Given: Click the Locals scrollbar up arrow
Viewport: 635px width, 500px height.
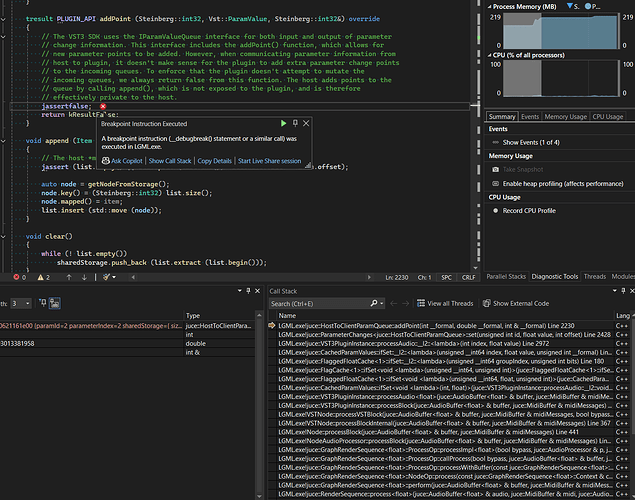Looking at the screenshot, I should tap(259, 315).
